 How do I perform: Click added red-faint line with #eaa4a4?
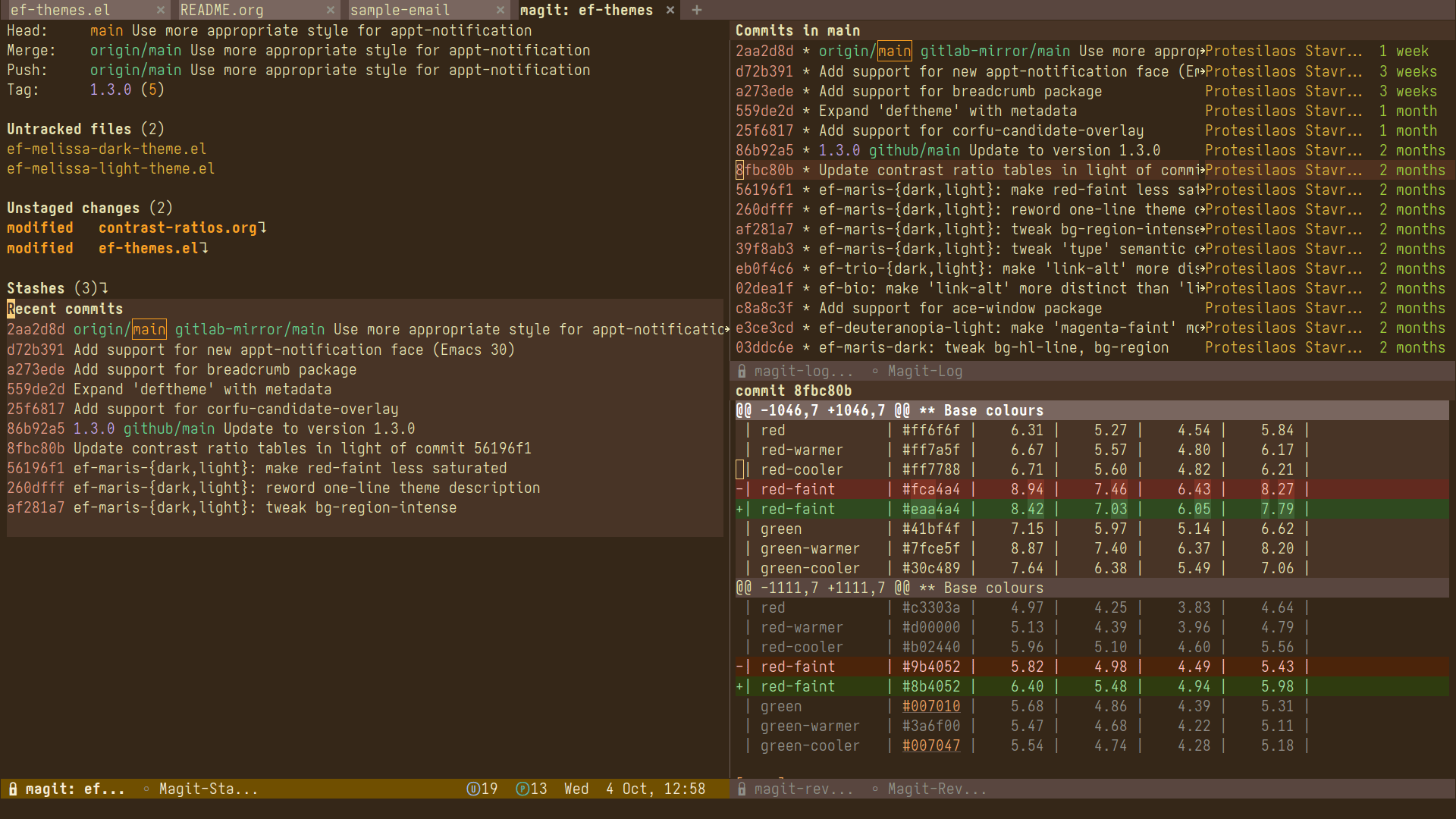tap(1092, 509)
